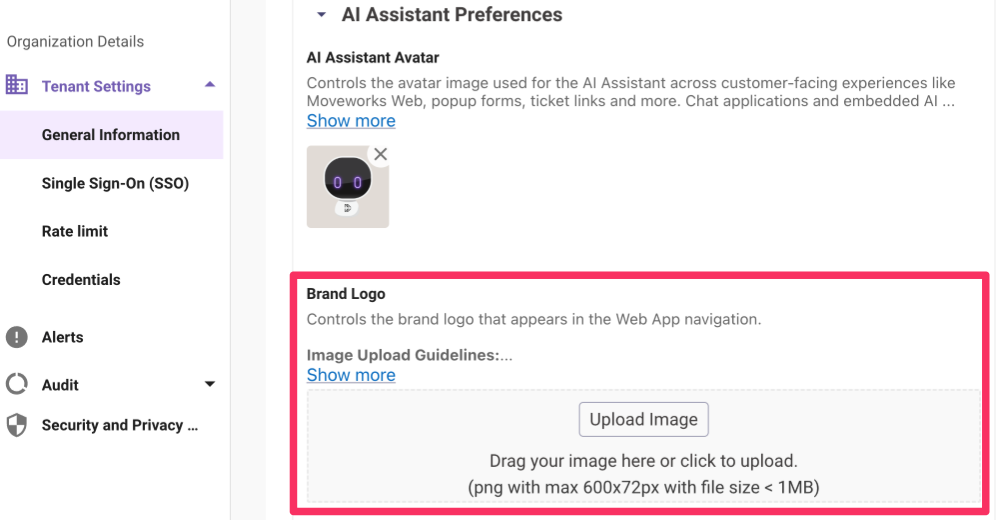The width and height of the screenshot is (1006, 520).
Task: Click the robot avatar thumbnail
Action: coord(347,187)
